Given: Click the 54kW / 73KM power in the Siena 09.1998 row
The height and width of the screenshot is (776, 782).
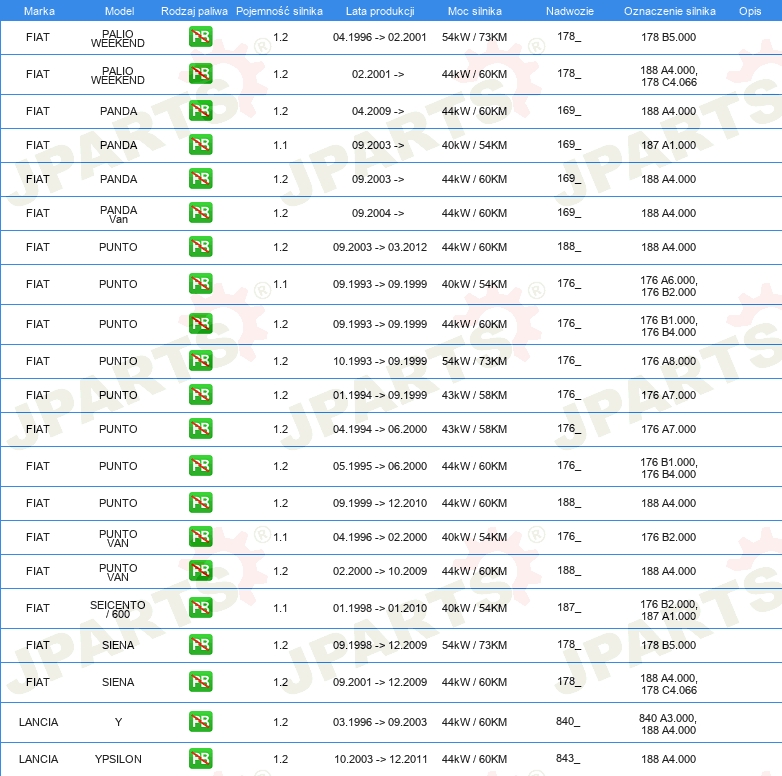Looking at the screenshot, I should click(474, 645).
